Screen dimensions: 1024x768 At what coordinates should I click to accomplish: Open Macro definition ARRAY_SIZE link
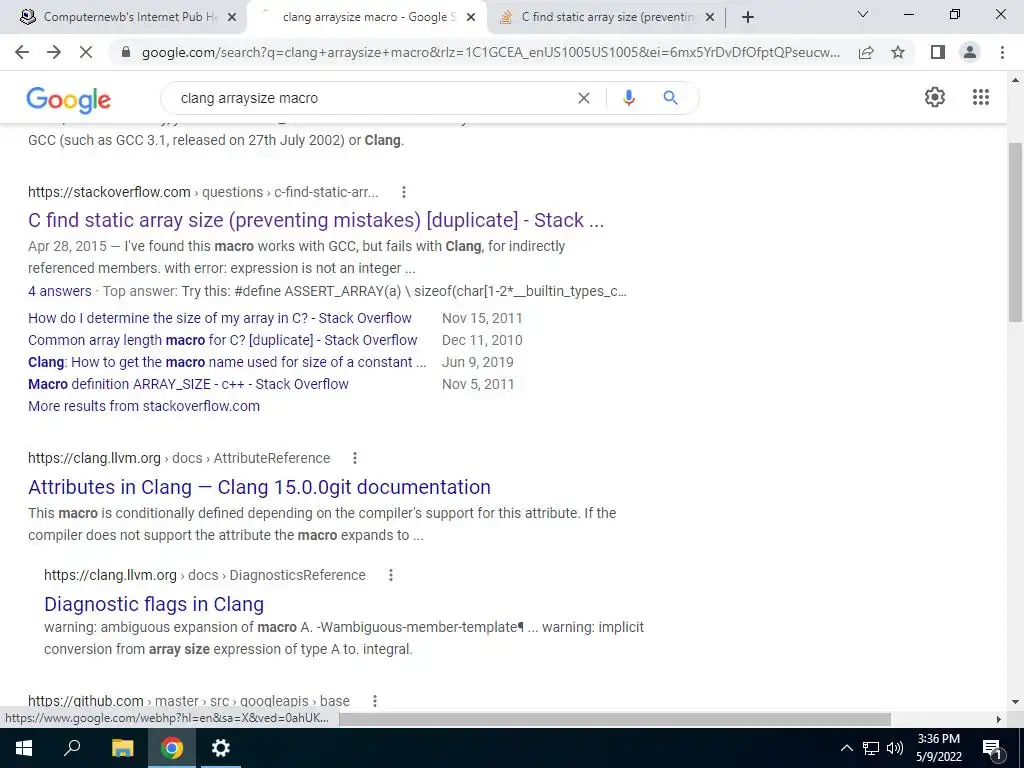tap(188, 384)
